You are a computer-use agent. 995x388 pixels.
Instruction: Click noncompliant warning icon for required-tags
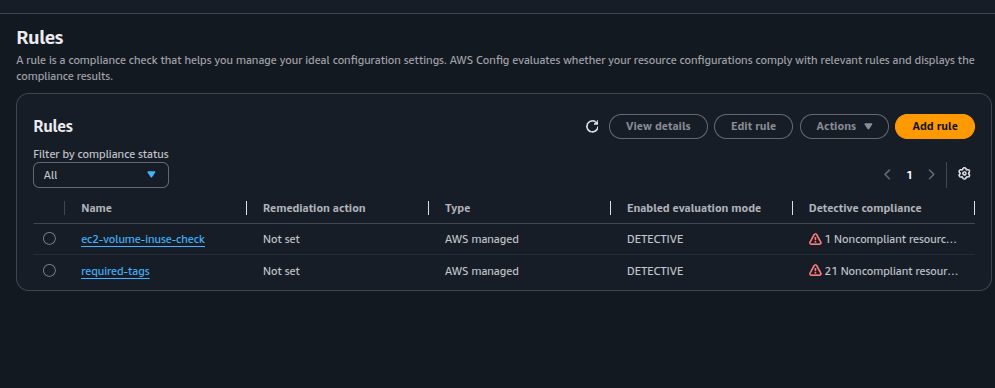(815, 271)
